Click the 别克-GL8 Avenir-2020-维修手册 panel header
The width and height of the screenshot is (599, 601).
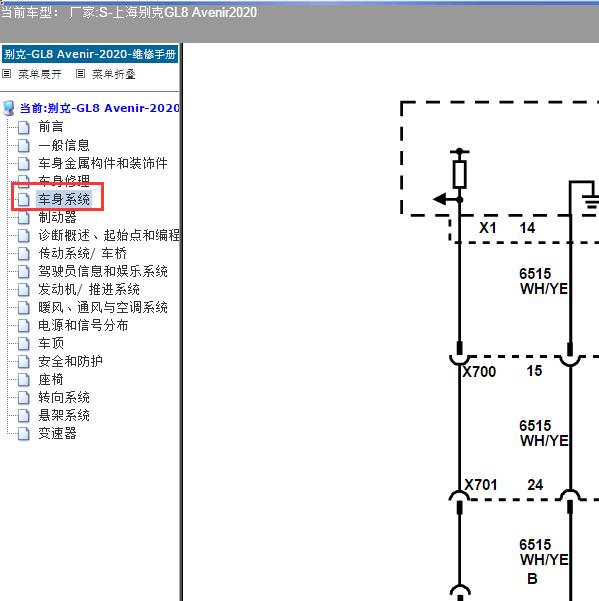point(90,54)
